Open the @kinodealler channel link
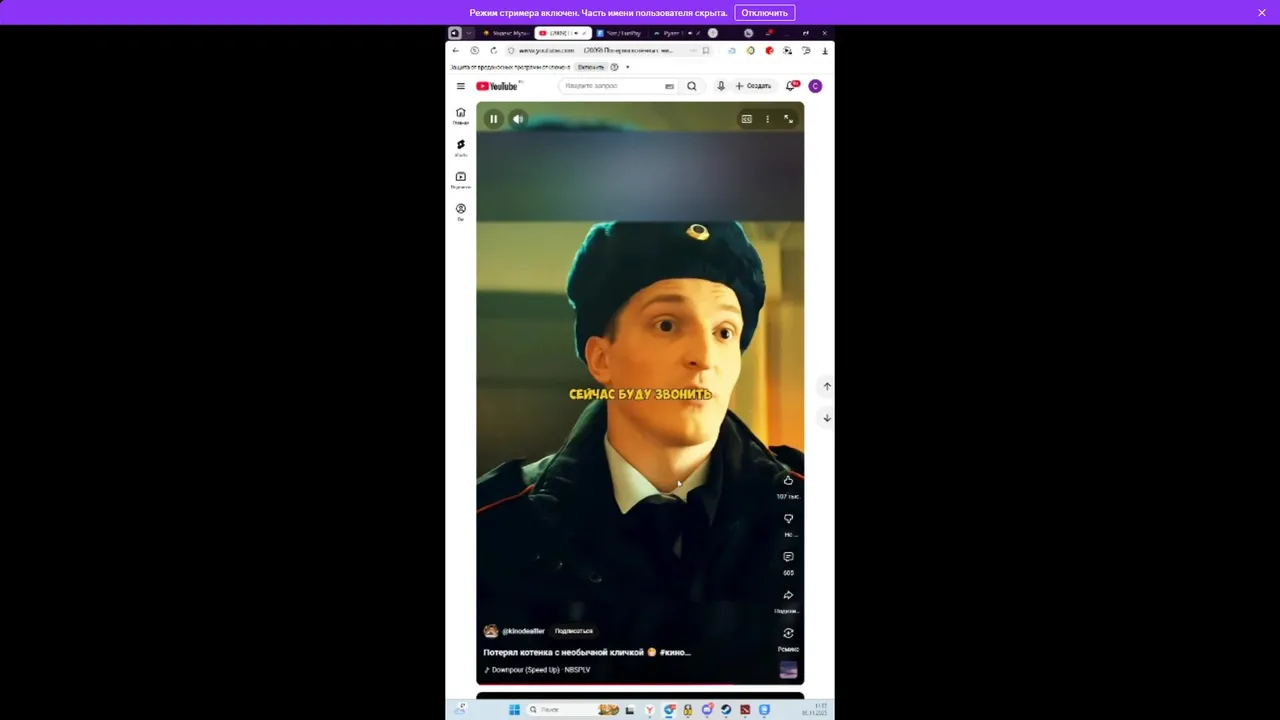 523,631
